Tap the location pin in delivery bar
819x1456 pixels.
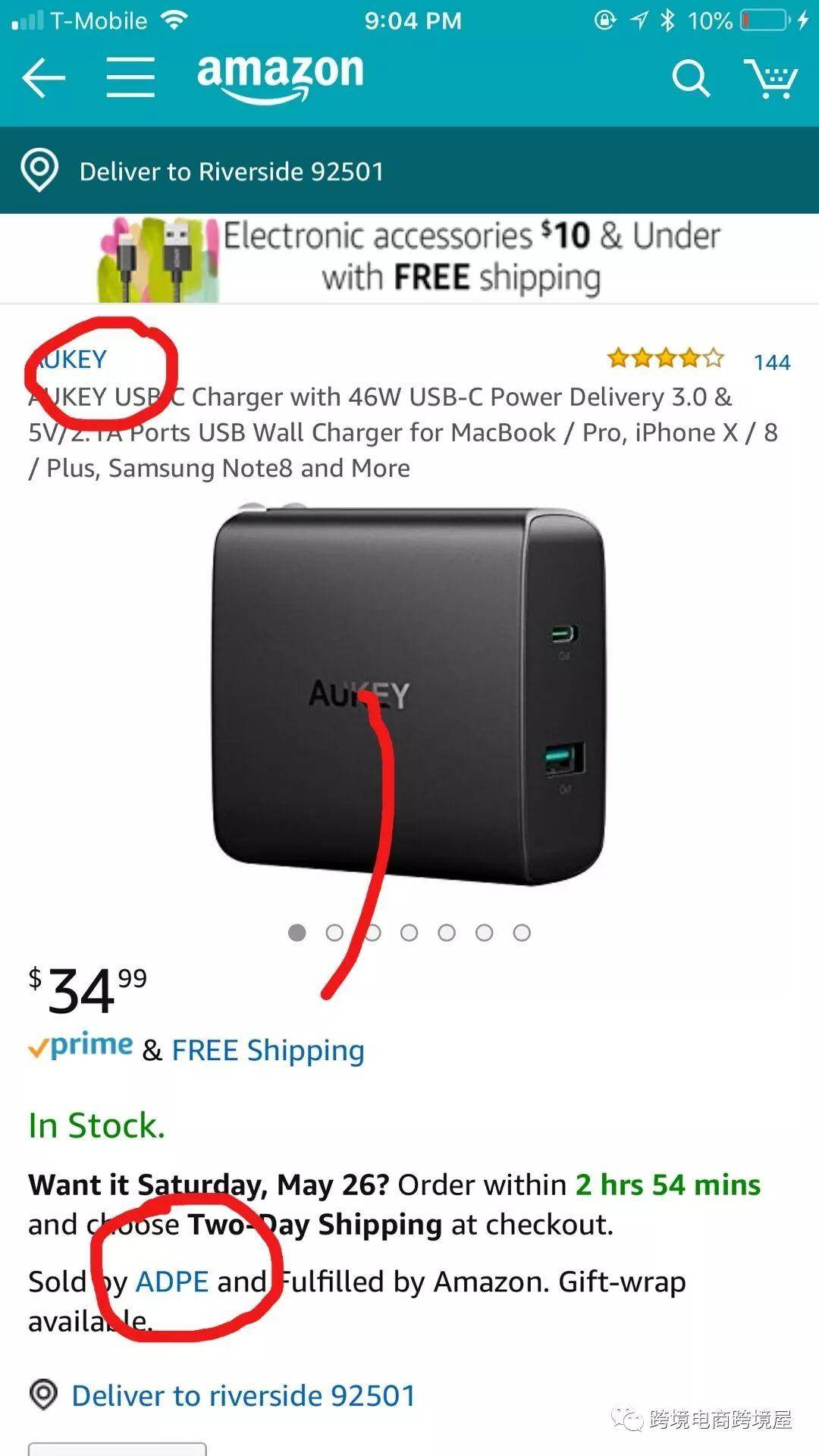tap(39, 171)
